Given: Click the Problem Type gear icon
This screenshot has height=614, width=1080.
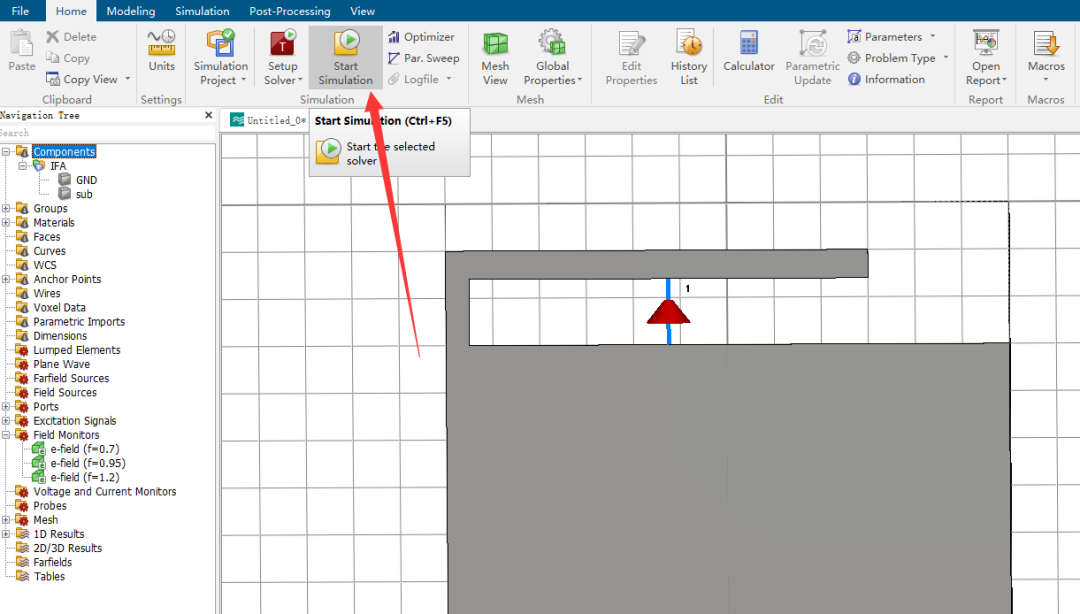Looking at the screenshot, I should [854, 58].
